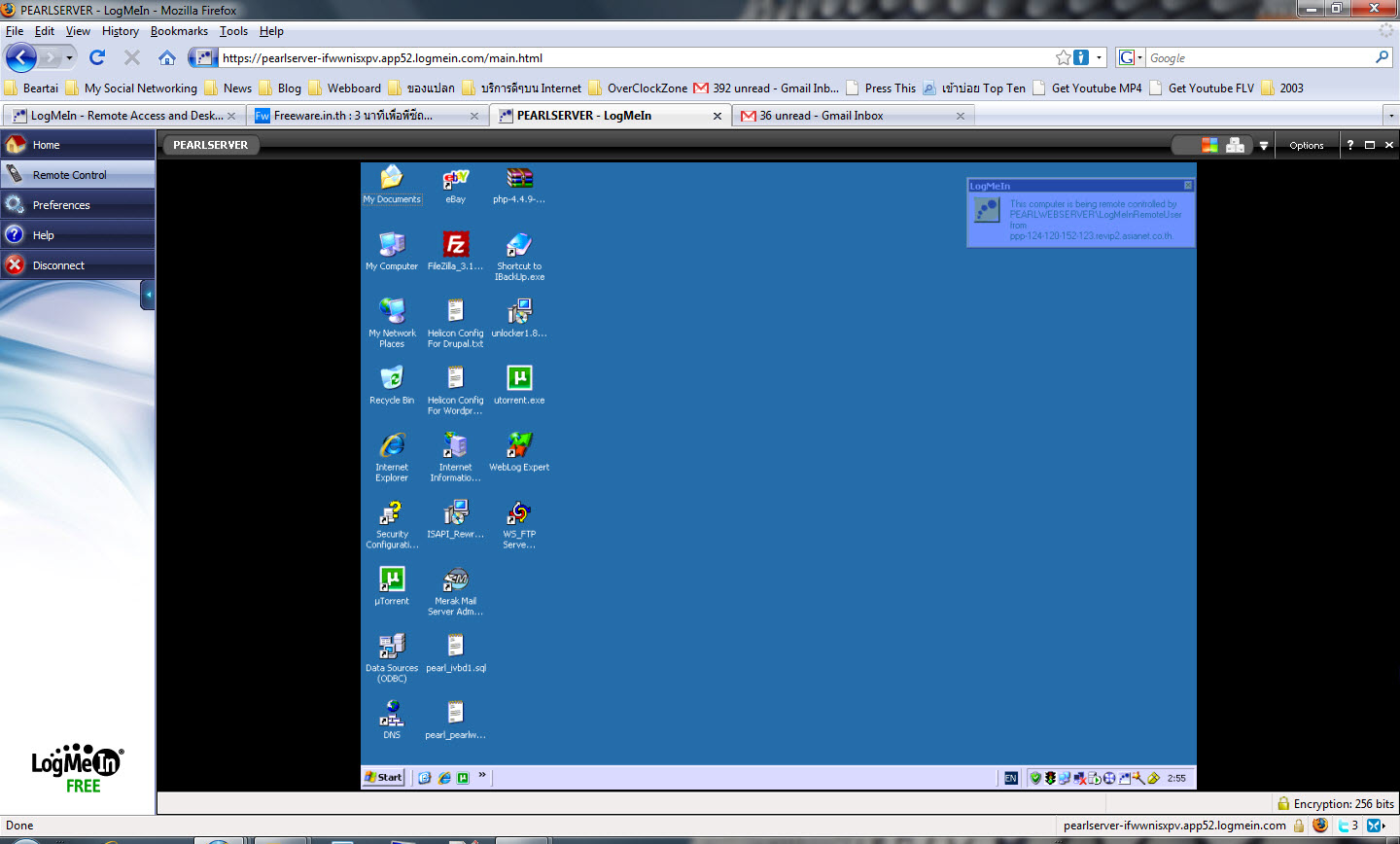Select the FileZilla_3.1 installer icon
This screenshot has width=1400, height=844.
click(x=455, y=251)
